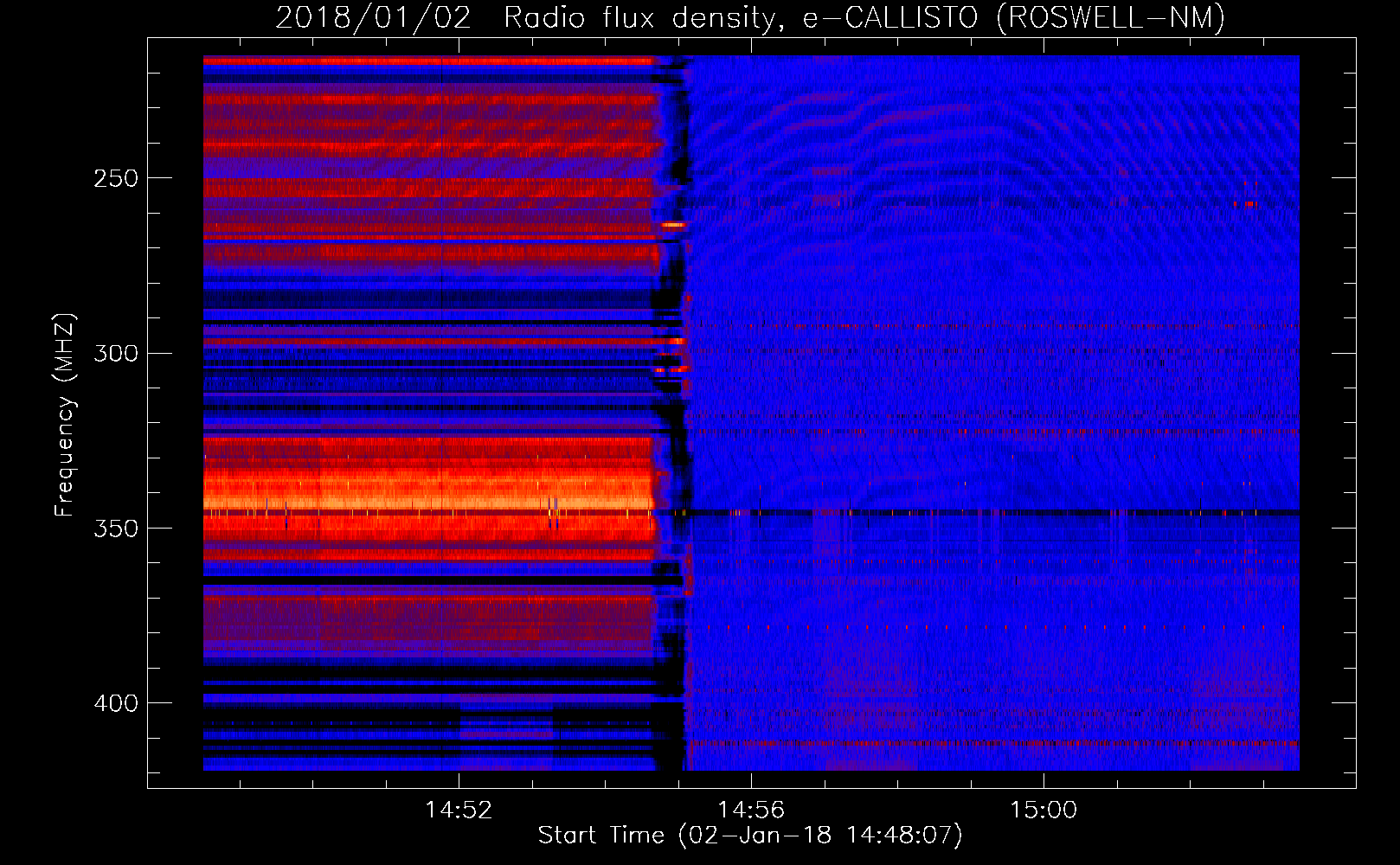1400x865 pixels.
Task: Click the 'Frequency (MHZ)' axis title
Action: [x=65, y=415]
